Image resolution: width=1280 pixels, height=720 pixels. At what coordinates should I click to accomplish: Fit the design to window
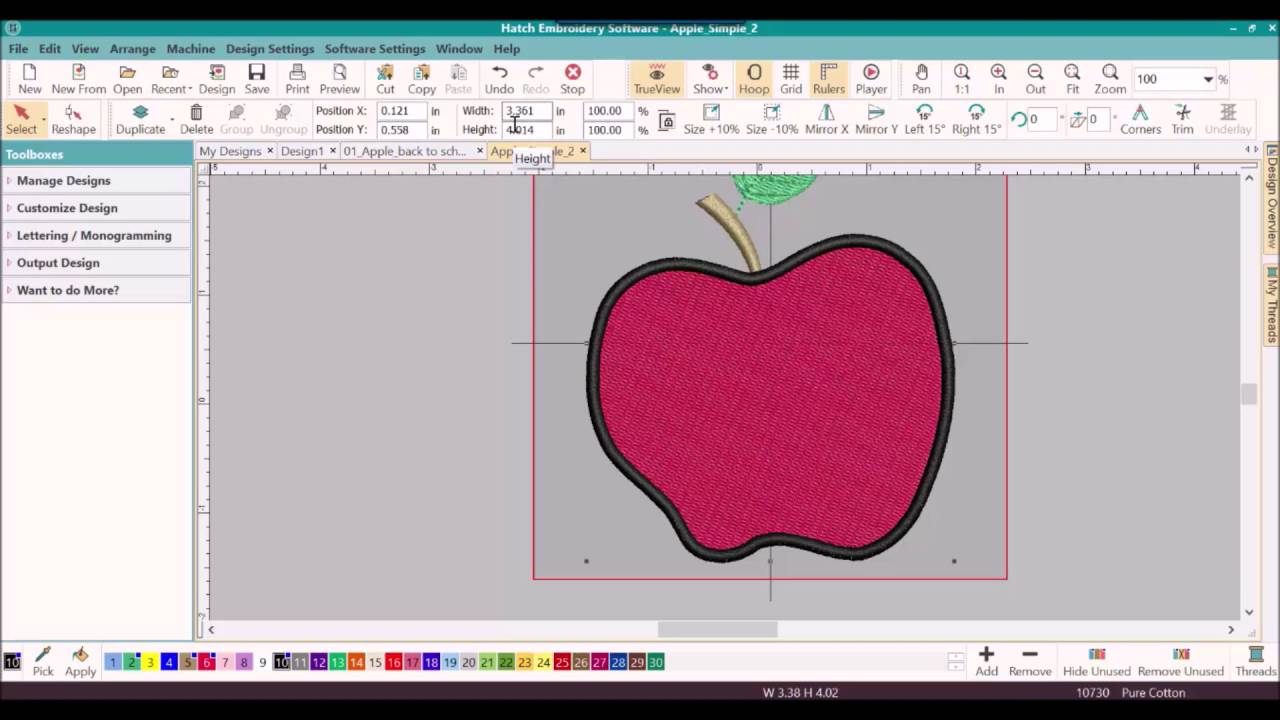click(1072, 79)
